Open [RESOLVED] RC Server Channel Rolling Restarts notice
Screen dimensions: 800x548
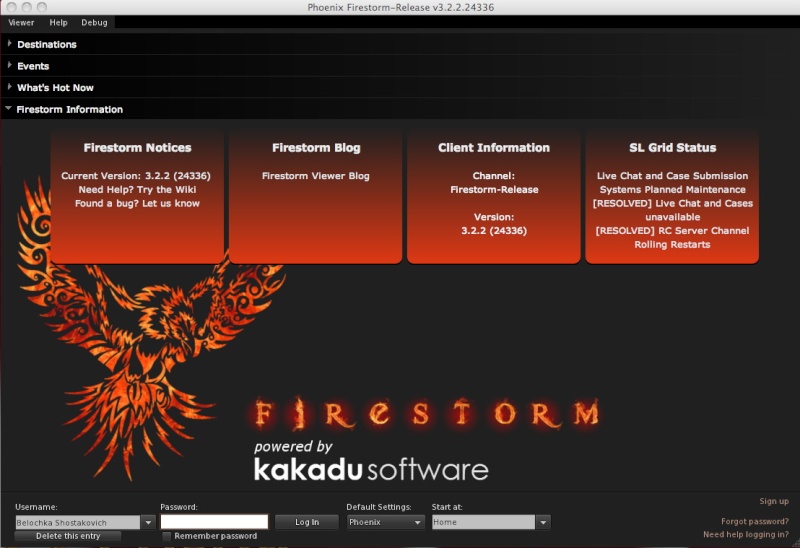[x=672, y=237]
